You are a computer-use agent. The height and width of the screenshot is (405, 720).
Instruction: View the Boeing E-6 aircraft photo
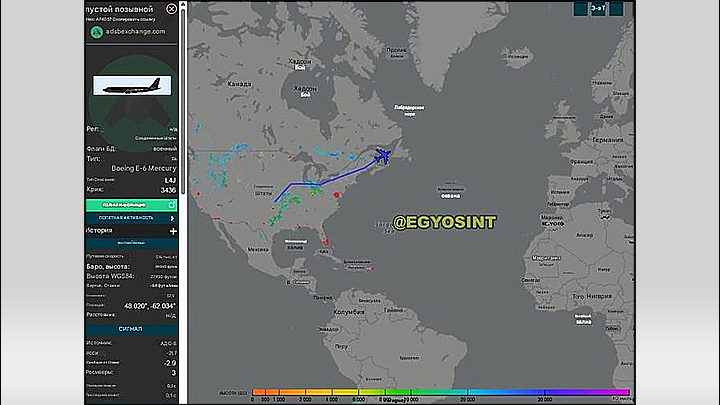[x=132, y=85]
